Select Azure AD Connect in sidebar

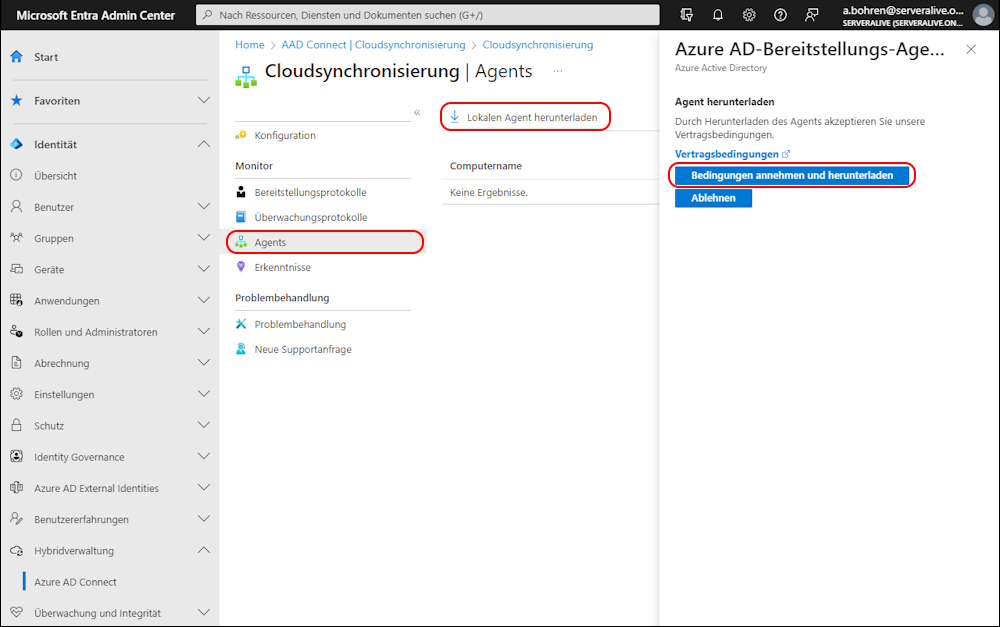click(75, 582)
